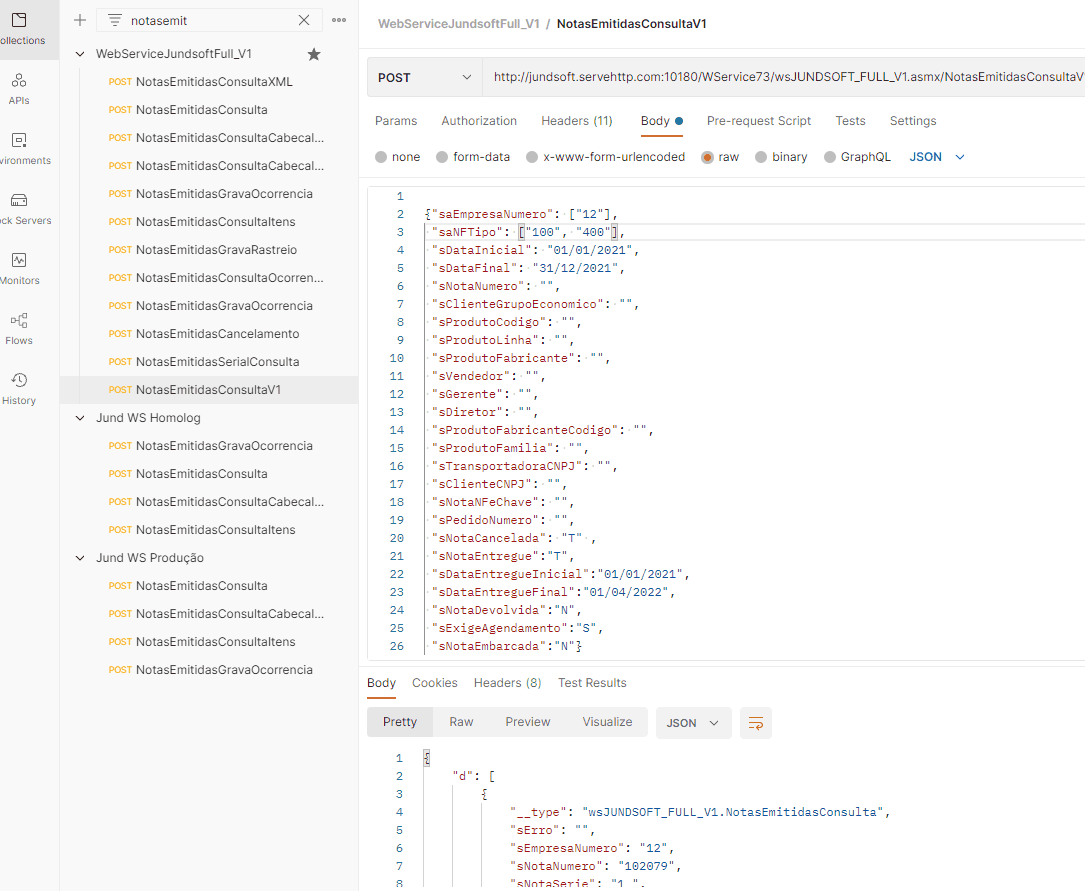
Task: Click the plus icon to create collection
Action: pos(80,20)
